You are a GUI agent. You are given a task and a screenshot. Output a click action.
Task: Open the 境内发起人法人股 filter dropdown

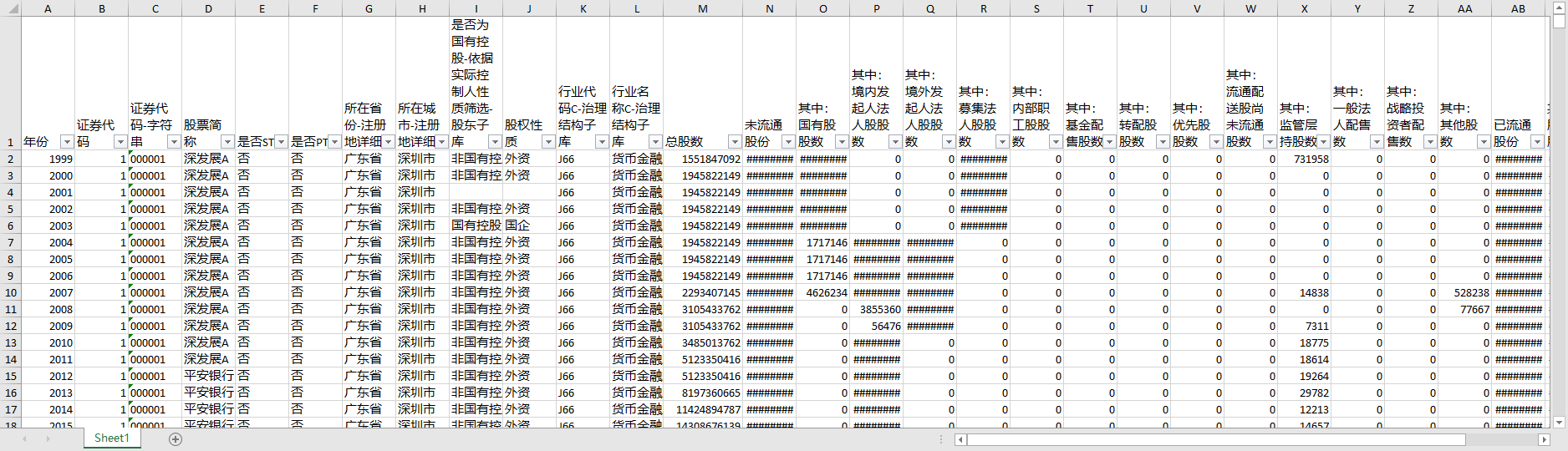(895, 142)
